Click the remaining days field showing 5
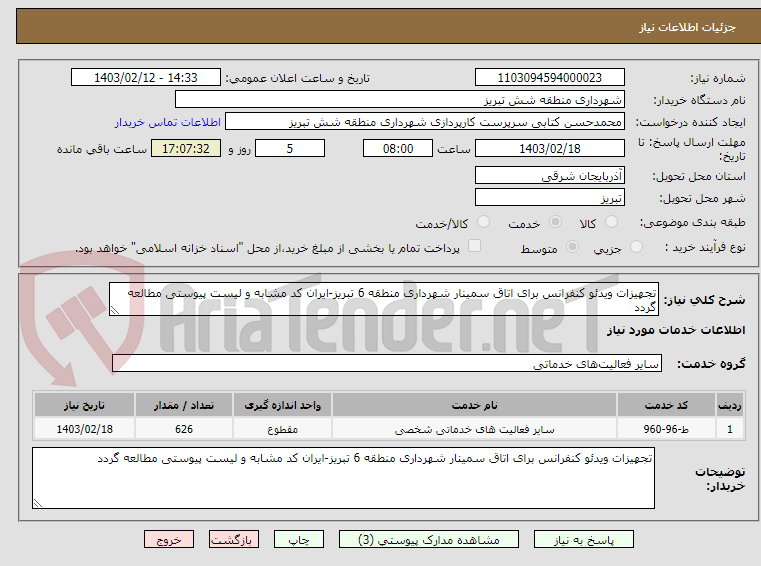The image size is (761, 566). tap(290, 149)
